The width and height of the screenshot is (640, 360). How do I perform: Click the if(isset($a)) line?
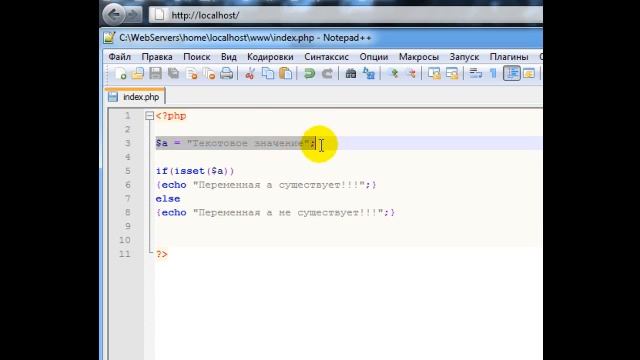pyautogui.click(x=195, y=171)
